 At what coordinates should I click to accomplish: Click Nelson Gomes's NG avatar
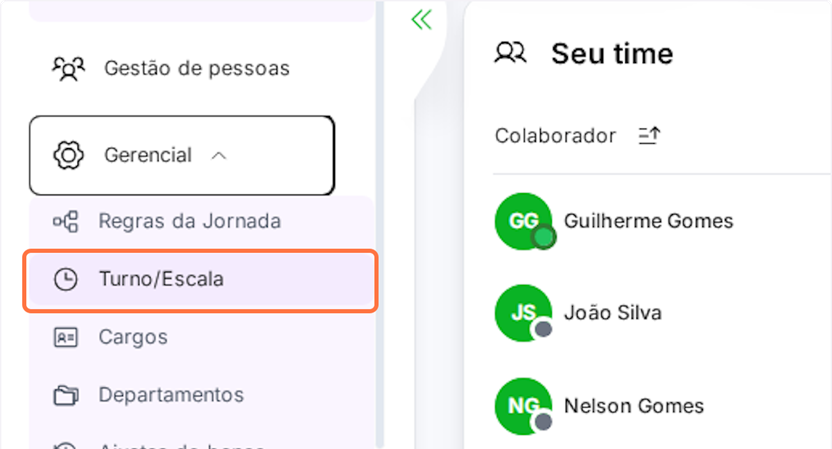click(523, 406)
